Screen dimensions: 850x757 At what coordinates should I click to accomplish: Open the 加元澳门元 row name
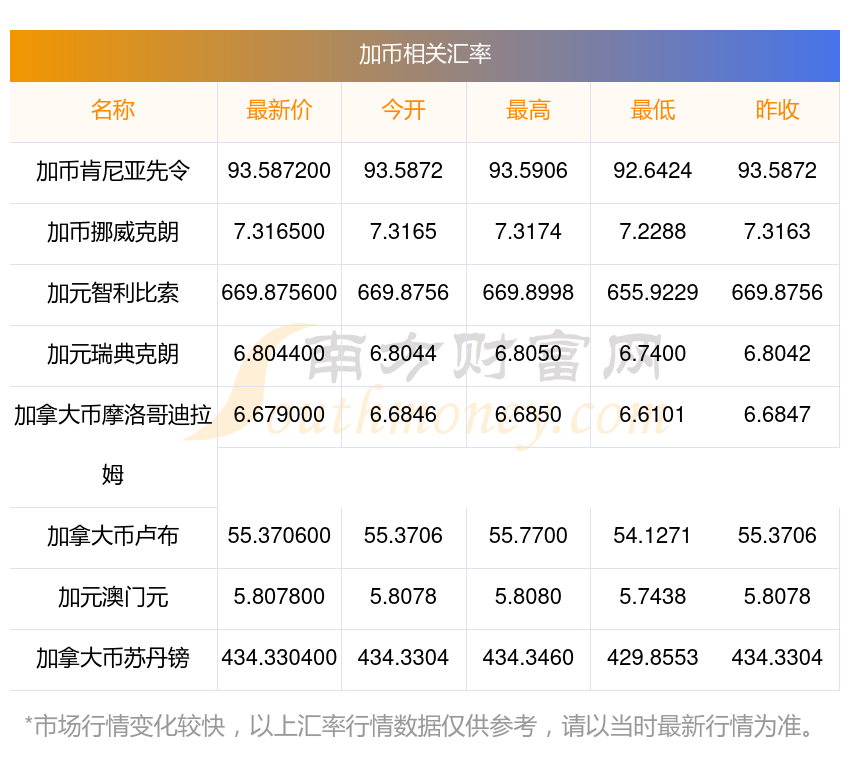click(x=113, y=597)
